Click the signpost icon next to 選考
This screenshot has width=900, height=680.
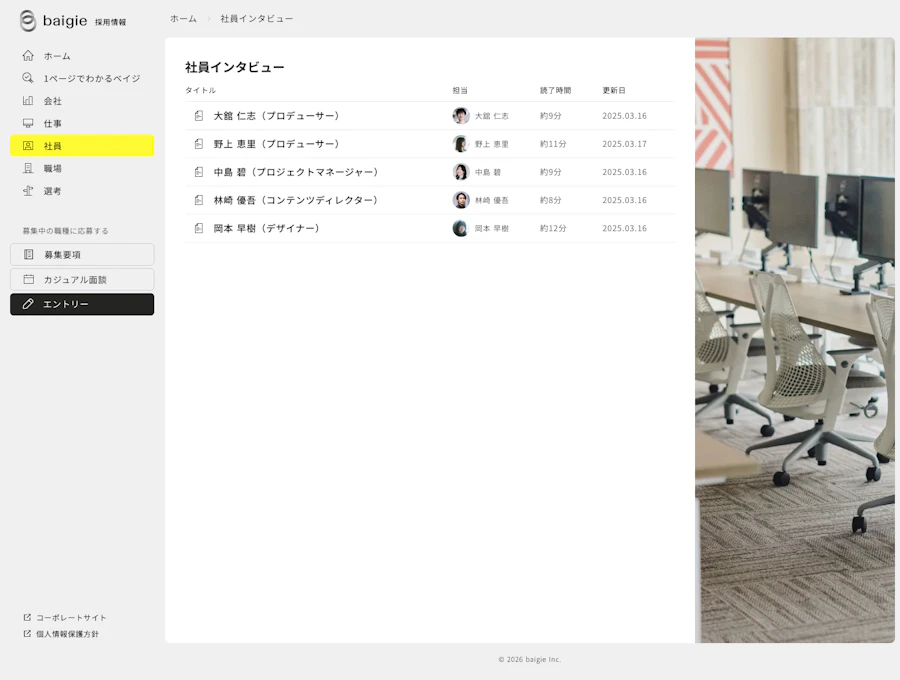coord(28,191)
